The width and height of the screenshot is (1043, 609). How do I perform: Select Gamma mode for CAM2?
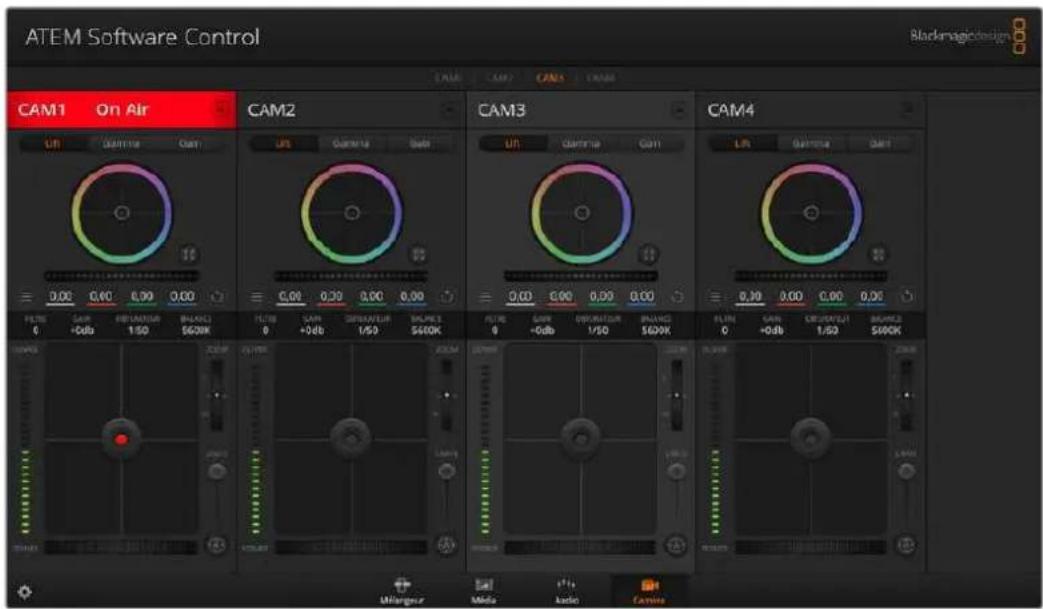(x=351, y=144)
